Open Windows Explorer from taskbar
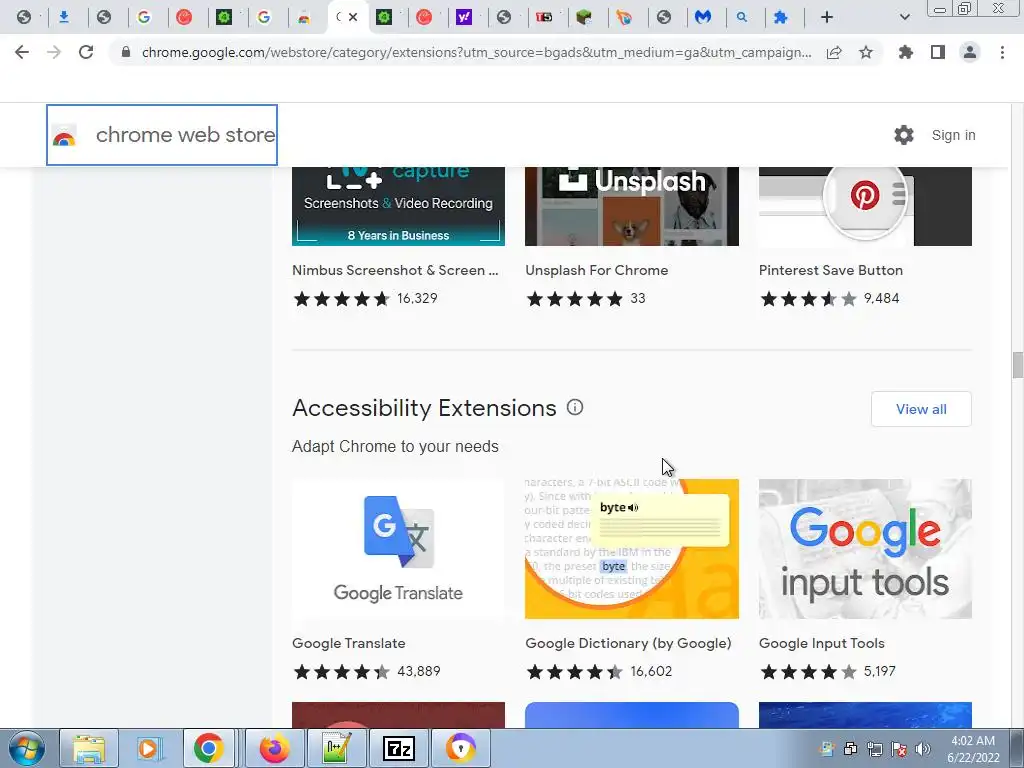Image resolution: width=1024 pixels, height=768 pixels. tap(89, 748)
